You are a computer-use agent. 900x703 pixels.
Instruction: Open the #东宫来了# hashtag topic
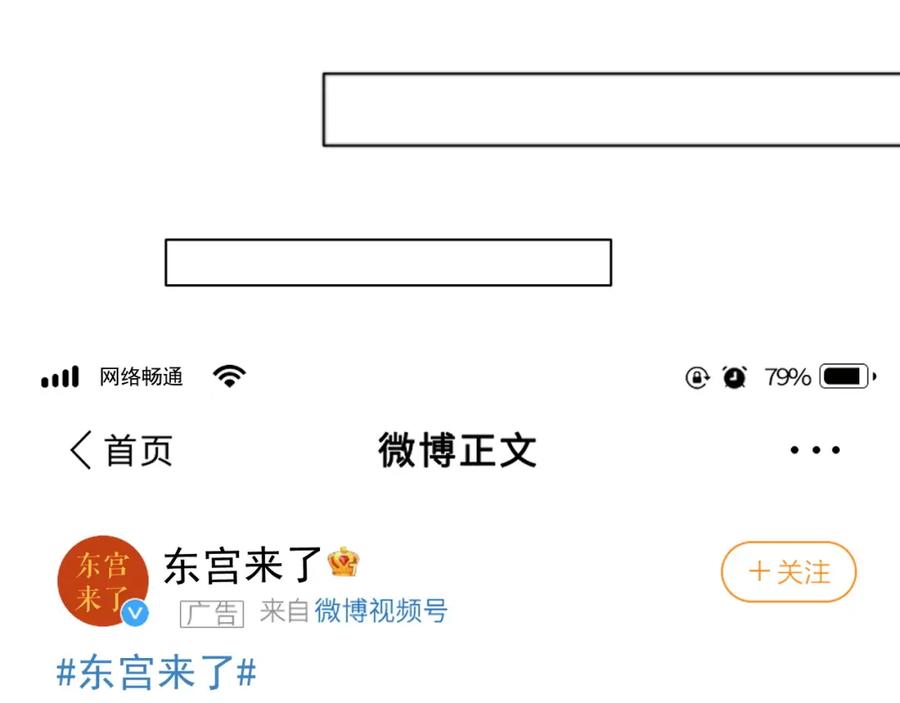pyautogui.click(x=157, y=672)
